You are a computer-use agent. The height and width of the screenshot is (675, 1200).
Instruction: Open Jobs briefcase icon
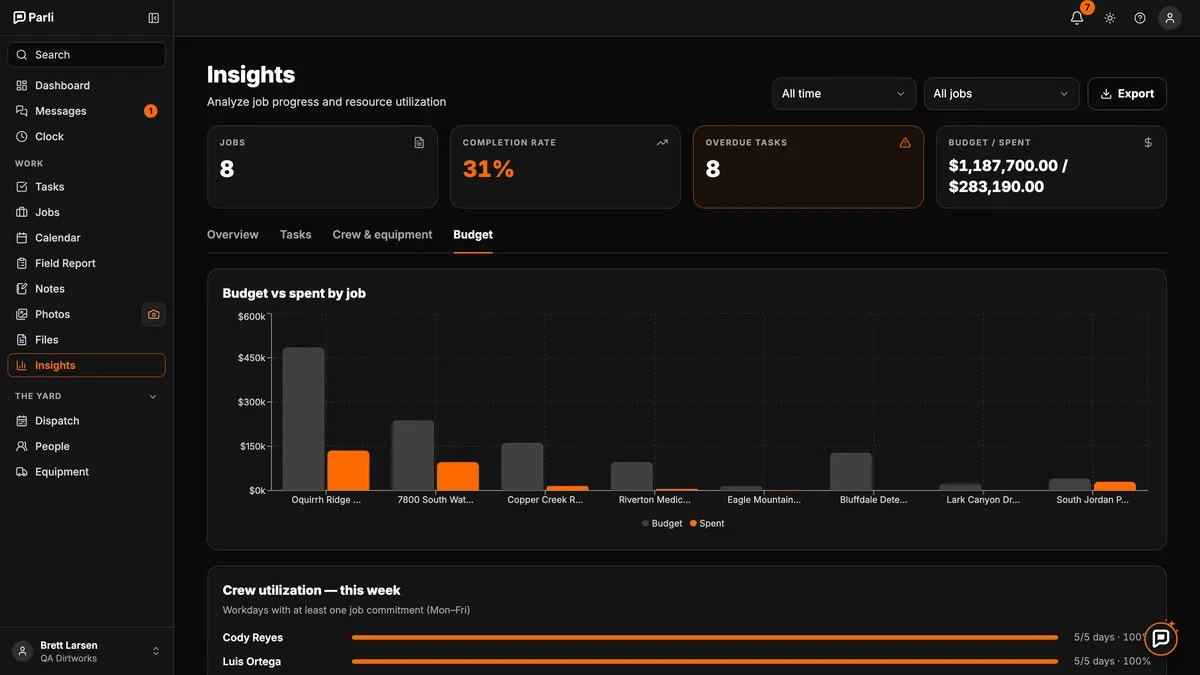pyautogui.click(x=22, y=213)
